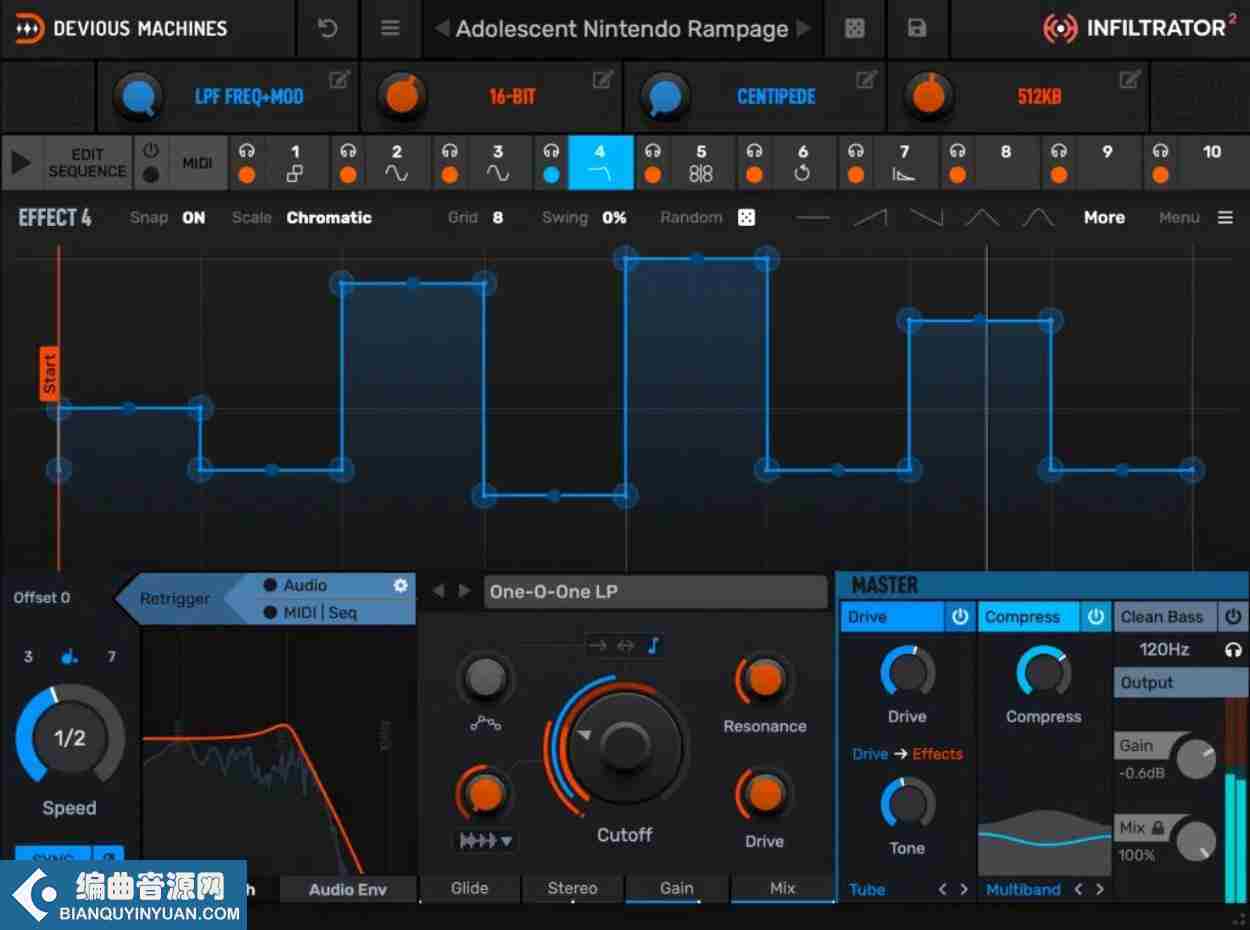
Task: Select the note-tracking cutoff mode icon
Action: 654,646
